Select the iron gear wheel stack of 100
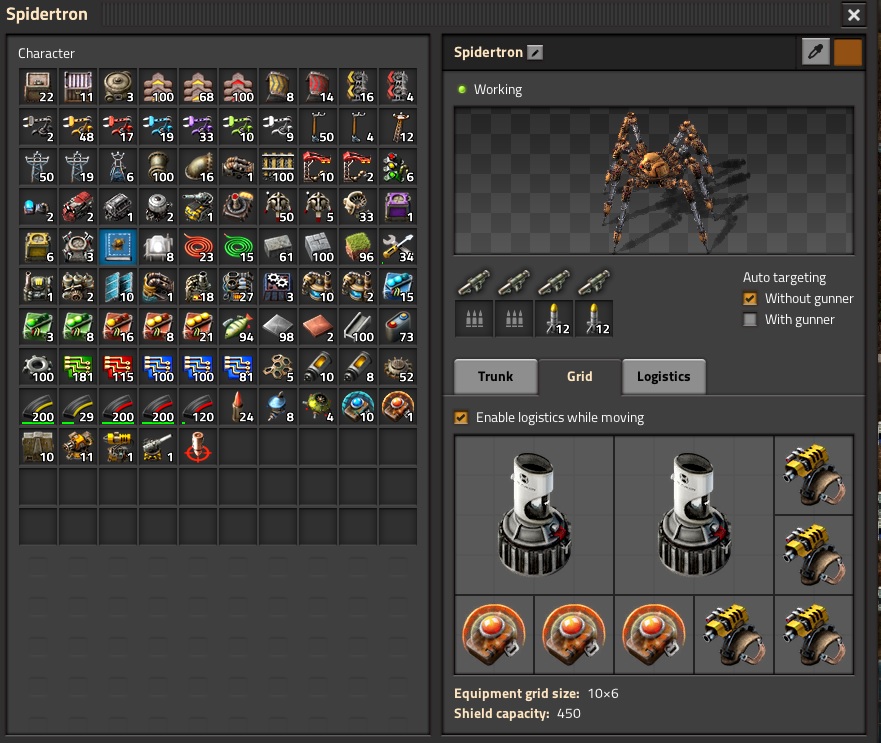 (x=38, y=367)
